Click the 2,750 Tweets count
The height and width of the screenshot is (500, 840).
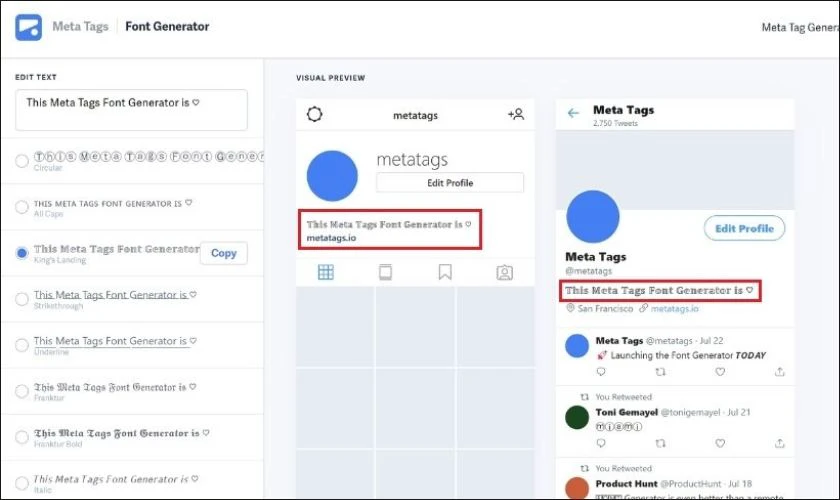coord(615,123)
